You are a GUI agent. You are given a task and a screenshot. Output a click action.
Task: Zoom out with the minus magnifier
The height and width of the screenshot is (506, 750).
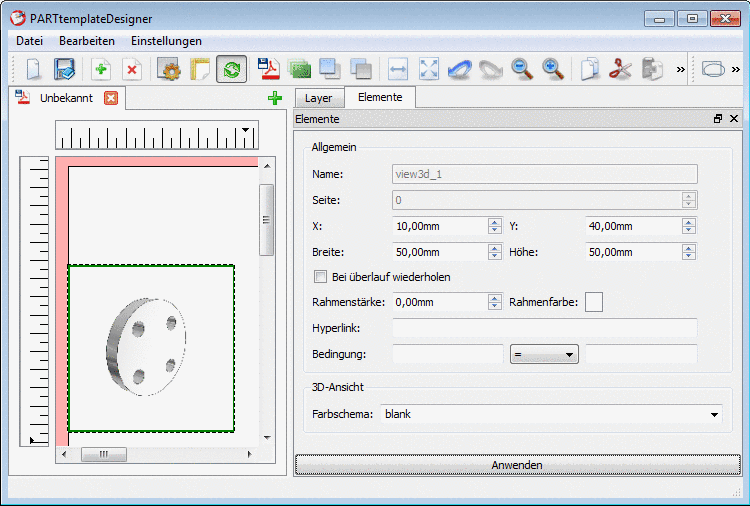click(x=522, y=69)
